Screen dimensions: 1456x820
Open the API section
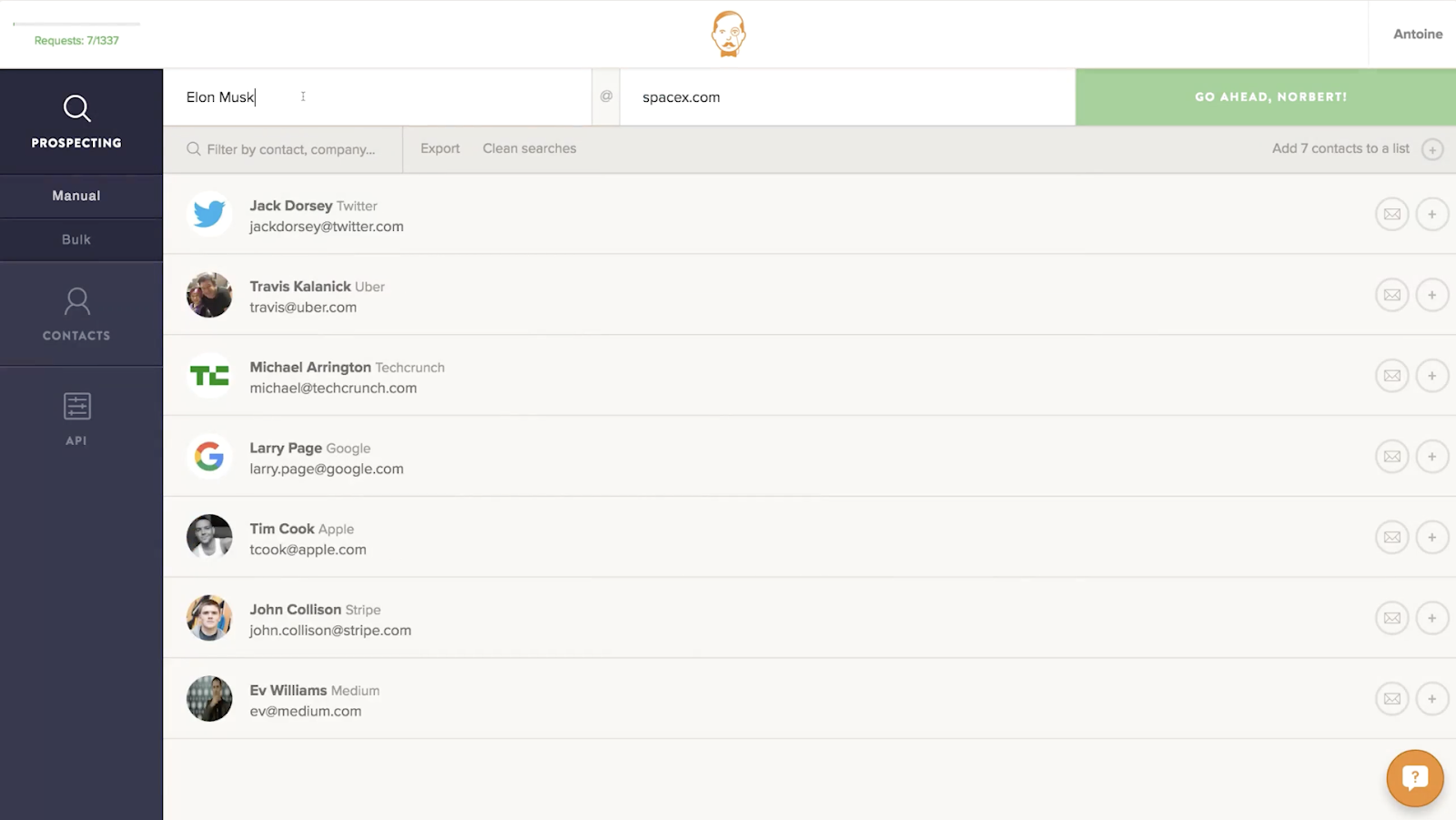76,419
